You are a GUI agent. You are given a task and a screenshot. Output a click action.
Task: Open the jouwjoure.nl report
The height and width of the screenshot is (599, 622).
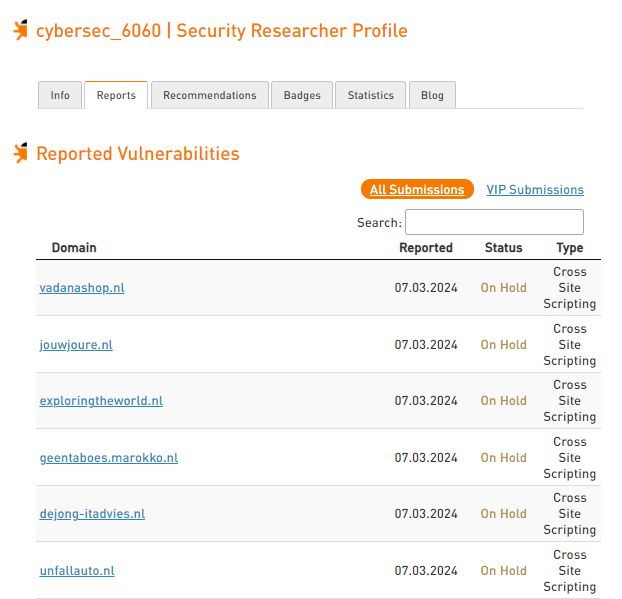click(x=76, y=345)
